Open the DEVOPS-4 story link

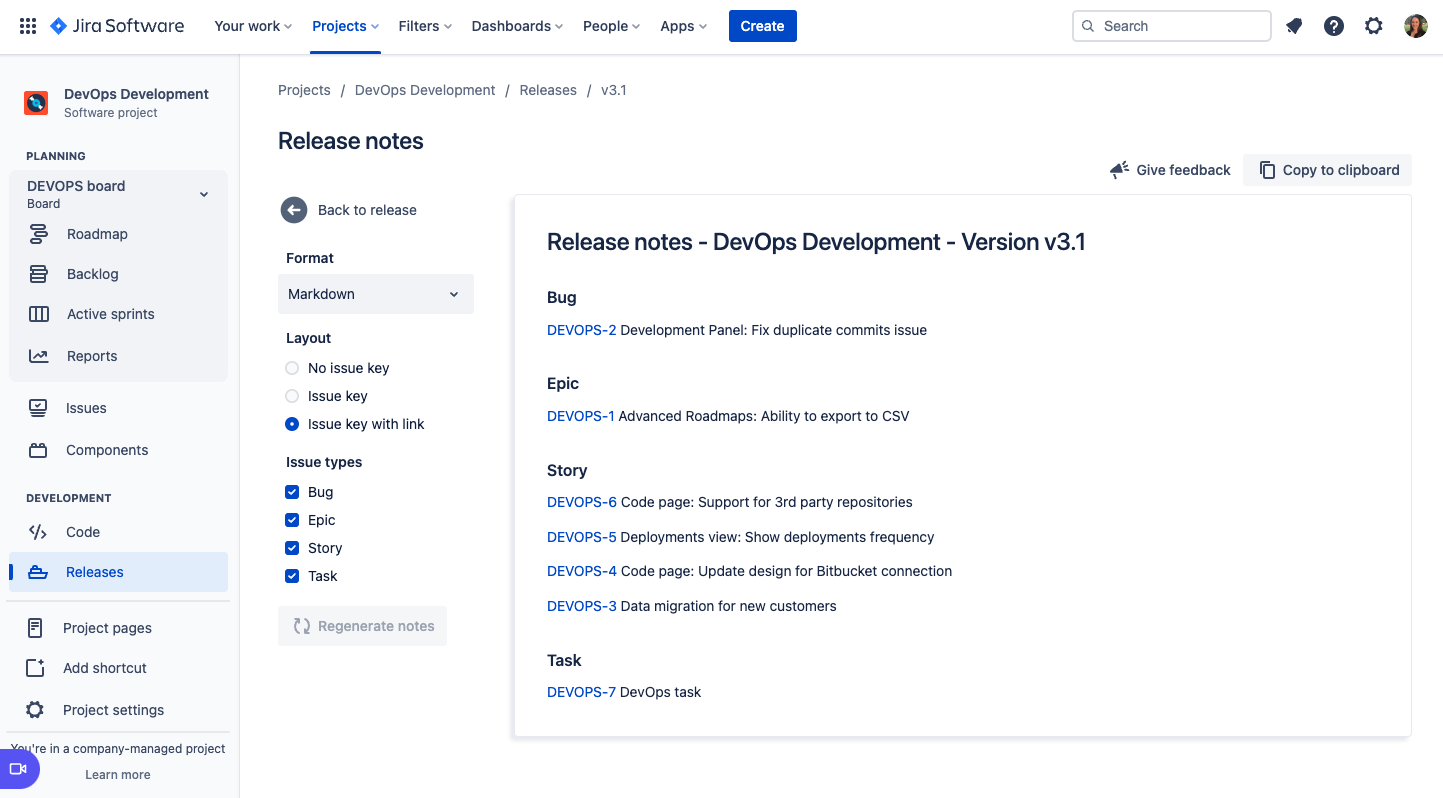[x=582, y=571]
